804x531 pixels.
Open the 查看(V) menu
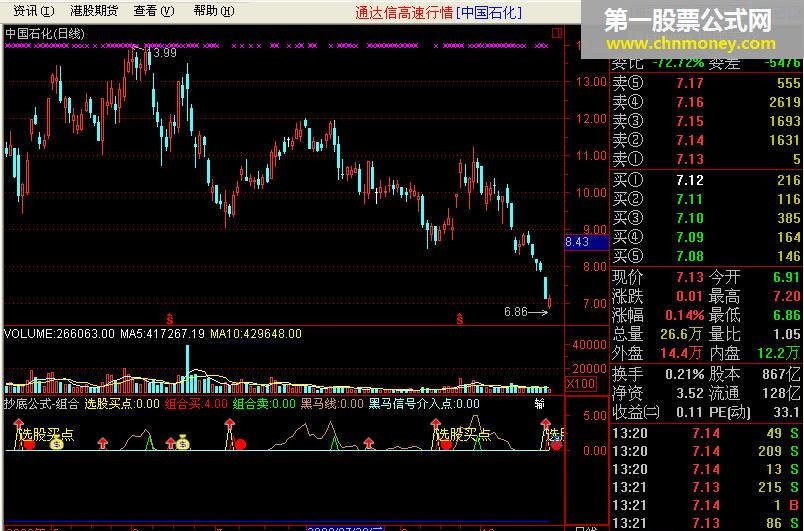click(154, 11)
